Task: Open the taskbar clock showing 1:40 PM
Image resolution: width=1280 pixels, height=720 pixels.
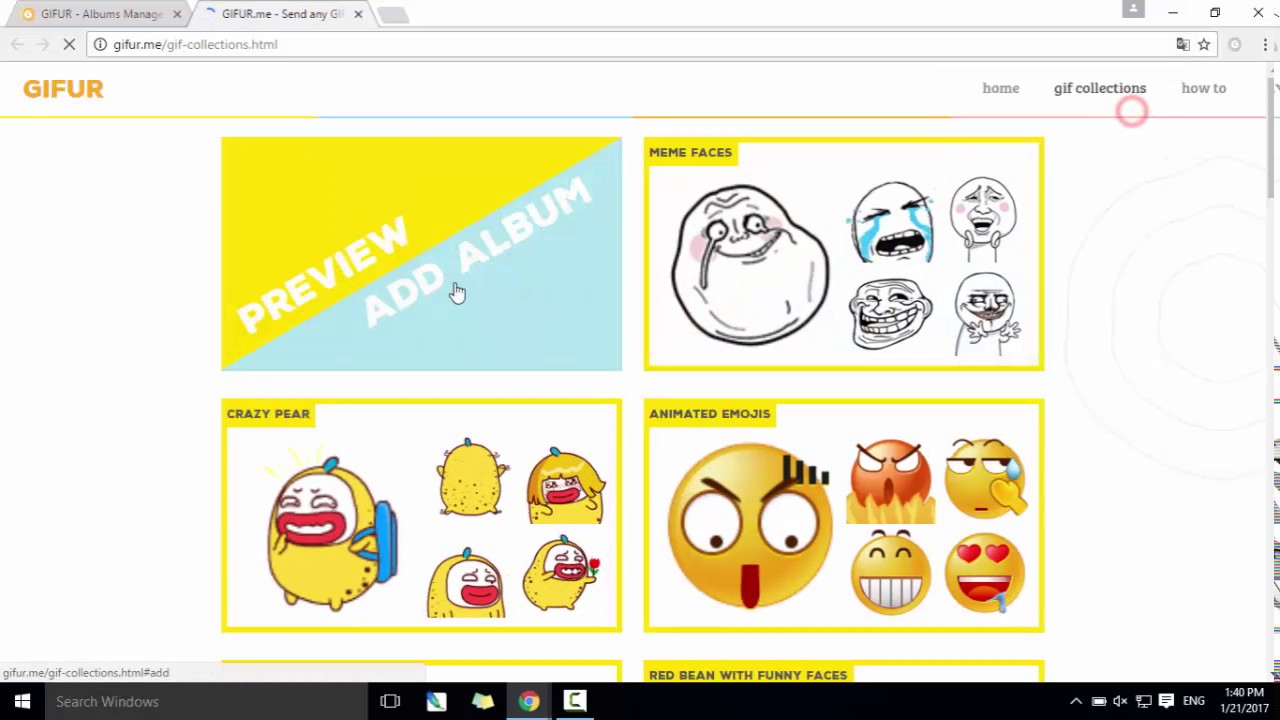Action: pyautogui.click(x=1243, y=701)
